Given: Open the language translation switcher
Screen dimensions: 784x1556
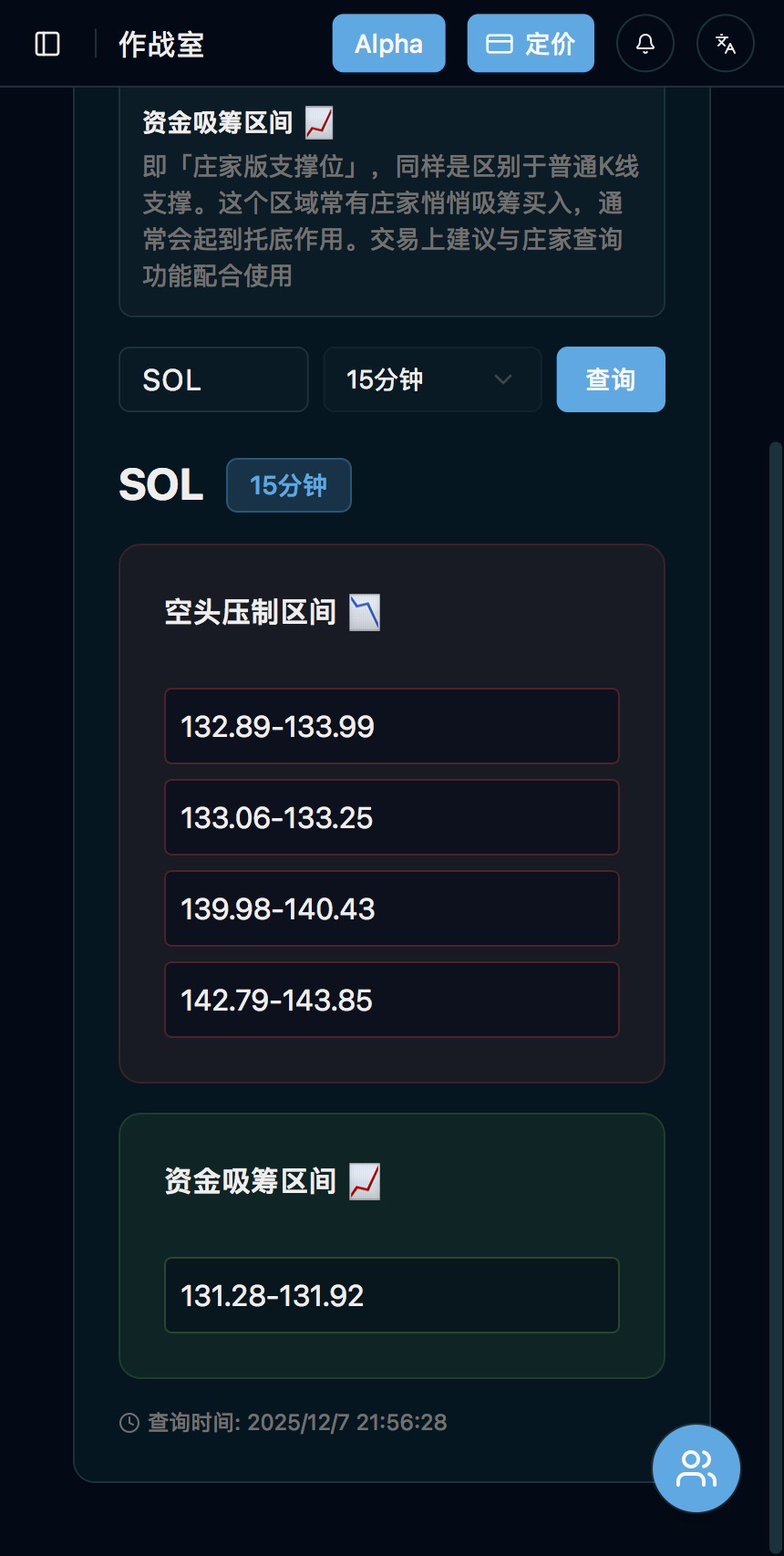Looking at the screenshot, I should (x=726, y=44).
